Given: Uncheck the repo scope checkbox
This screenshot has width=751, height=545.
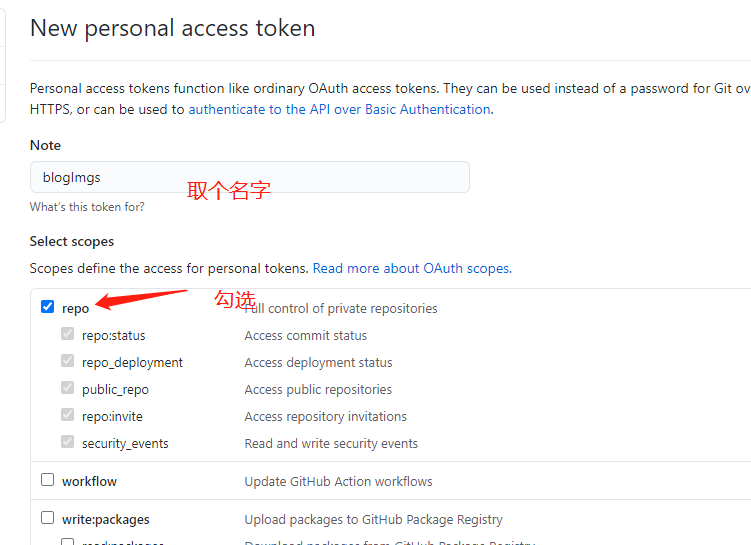Looking at the screenshot, I should coord(47,307).
